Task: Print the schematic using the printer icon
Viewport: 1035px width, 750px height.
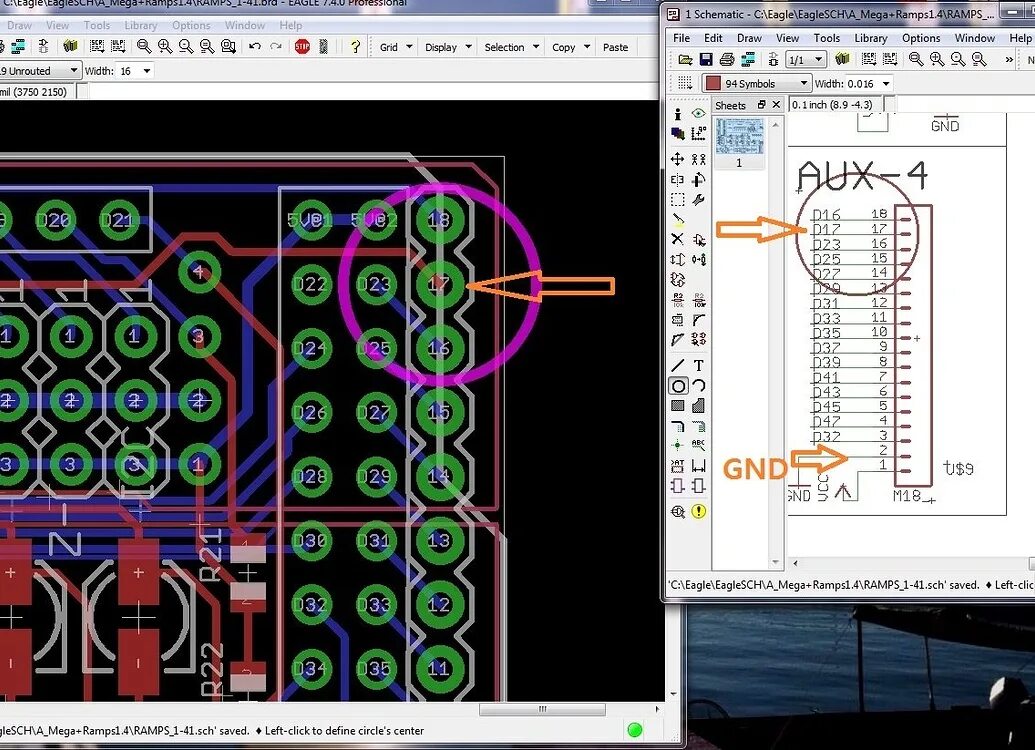Action: coord(727,59)
